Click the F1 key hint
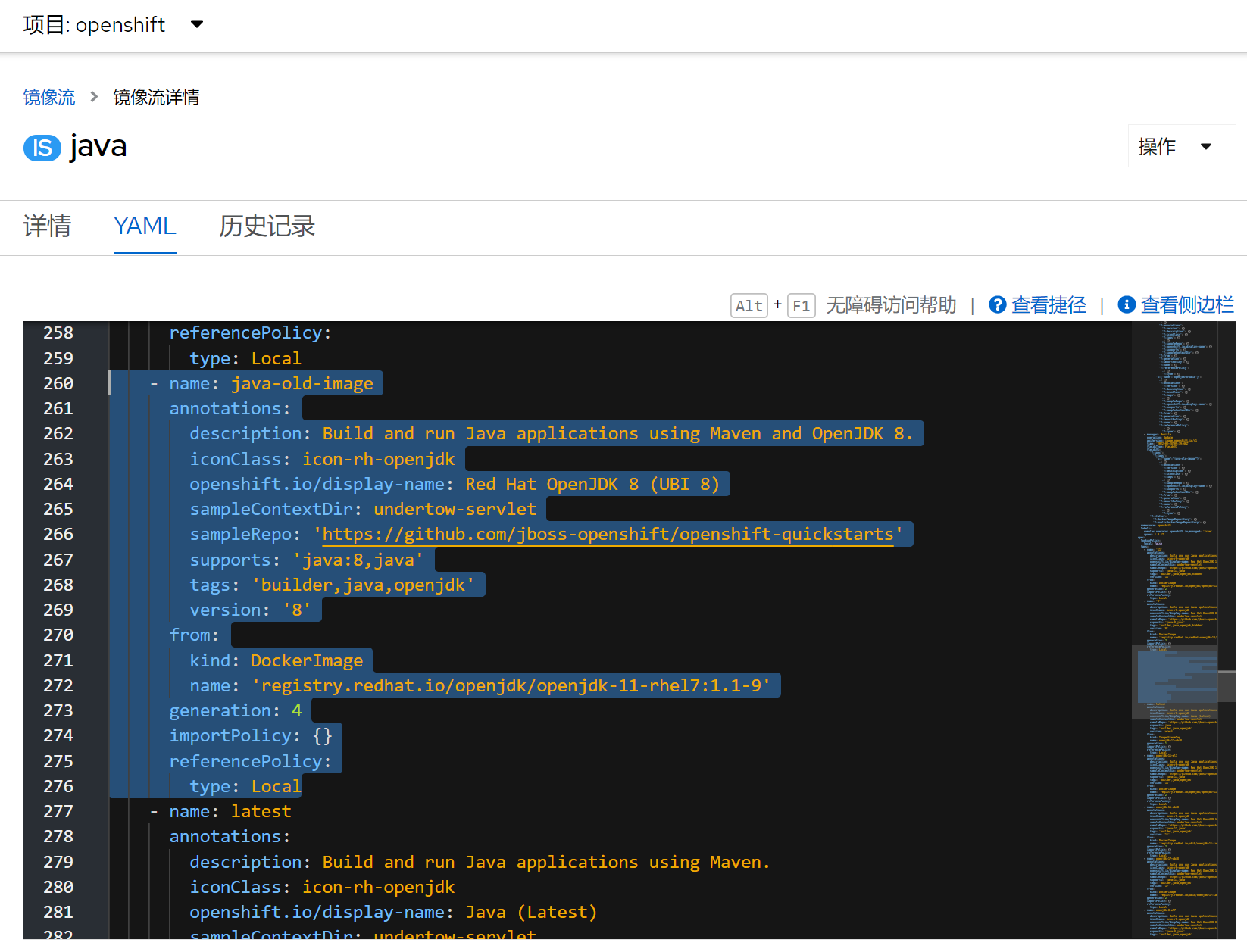Screen dimensions: 1247x952 point(802,306)
